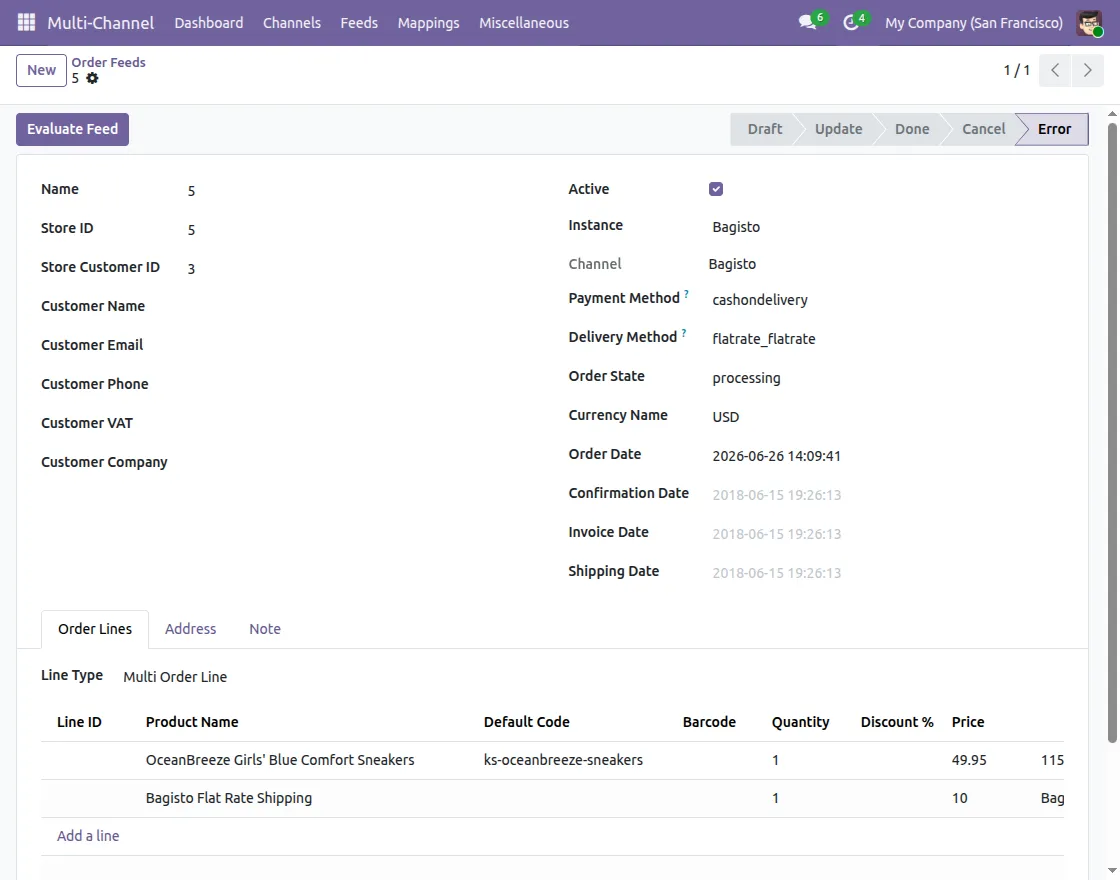
Task: Edit the Order Date field
Action: click(x=888, y=456)
